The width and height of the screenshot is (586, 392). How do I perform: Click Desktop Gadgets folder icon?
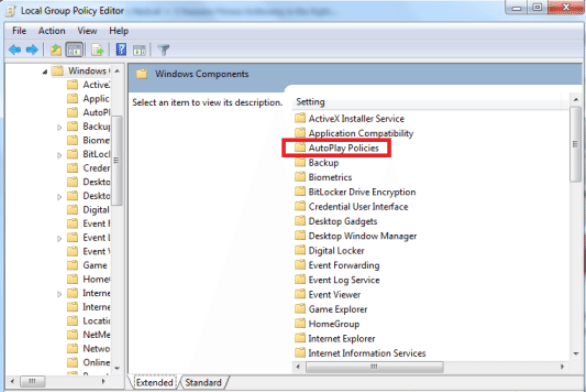(x=300, y=221)
